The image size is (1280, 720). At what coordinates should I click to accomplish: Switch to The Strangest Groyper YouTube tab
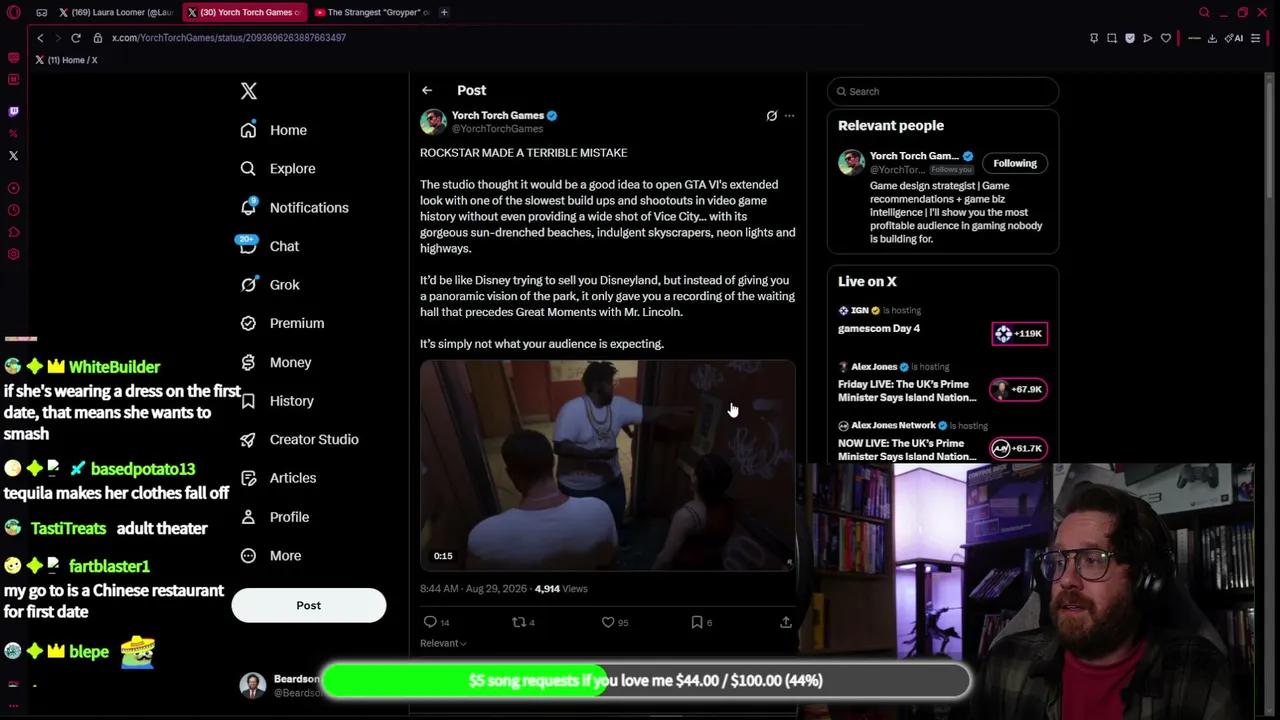(x=370, y=12)
